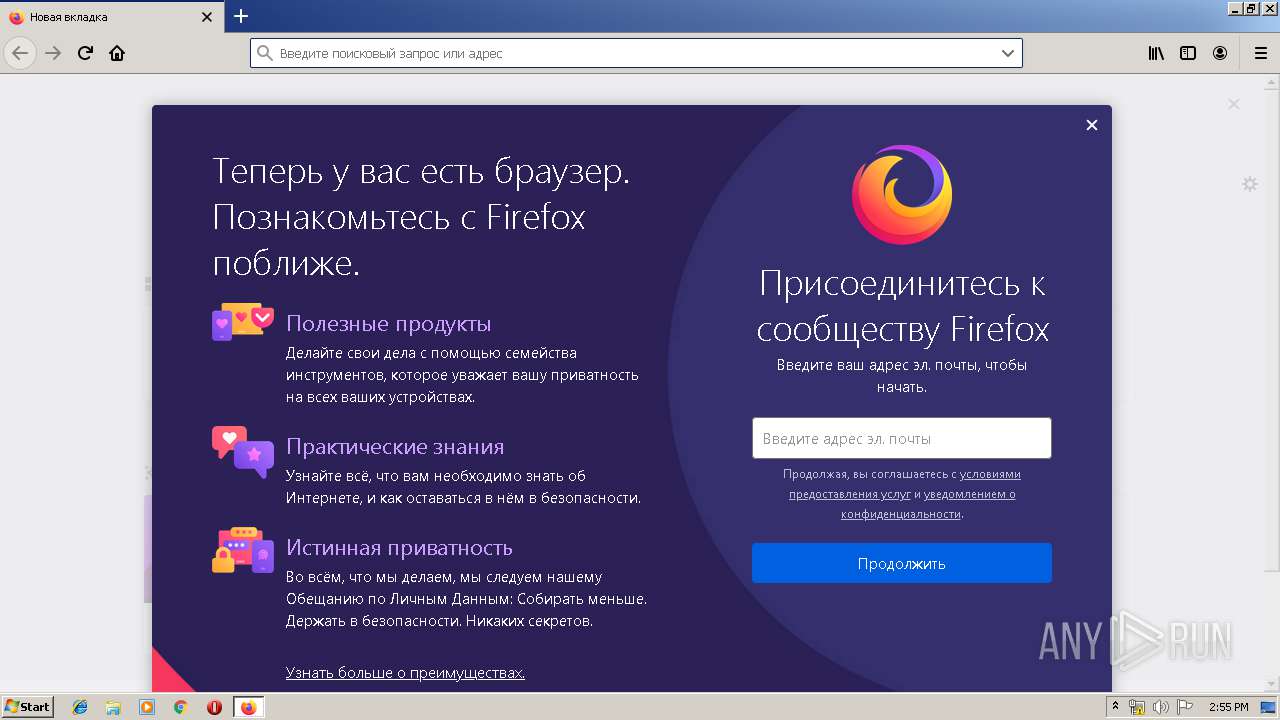This screenshot has width=1280, height=720.
Task: Open the Firefox account icon
Action: [x=1220, y=53]
